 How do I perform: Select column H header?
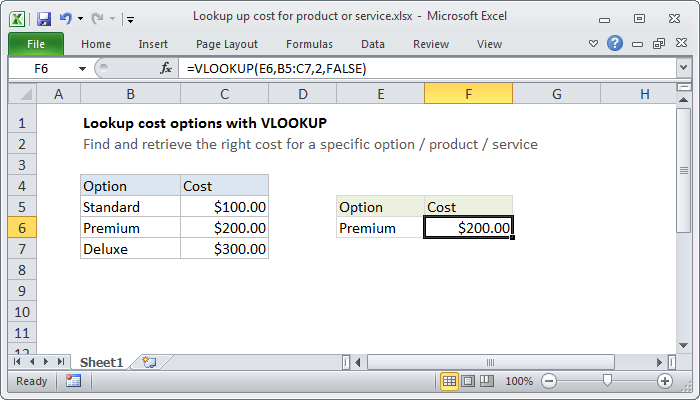pyautogui.click(x=645, y=94)
